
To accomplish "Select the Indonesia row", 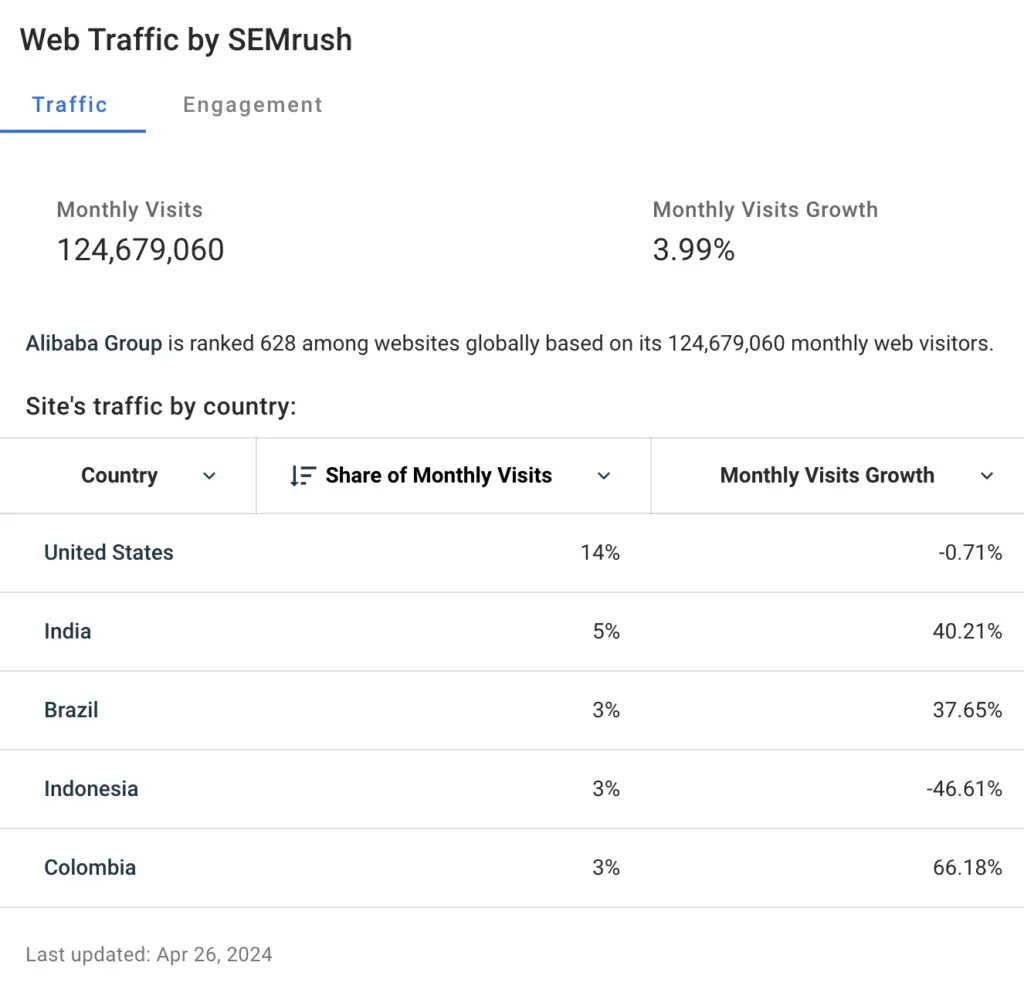I will 91,789.
